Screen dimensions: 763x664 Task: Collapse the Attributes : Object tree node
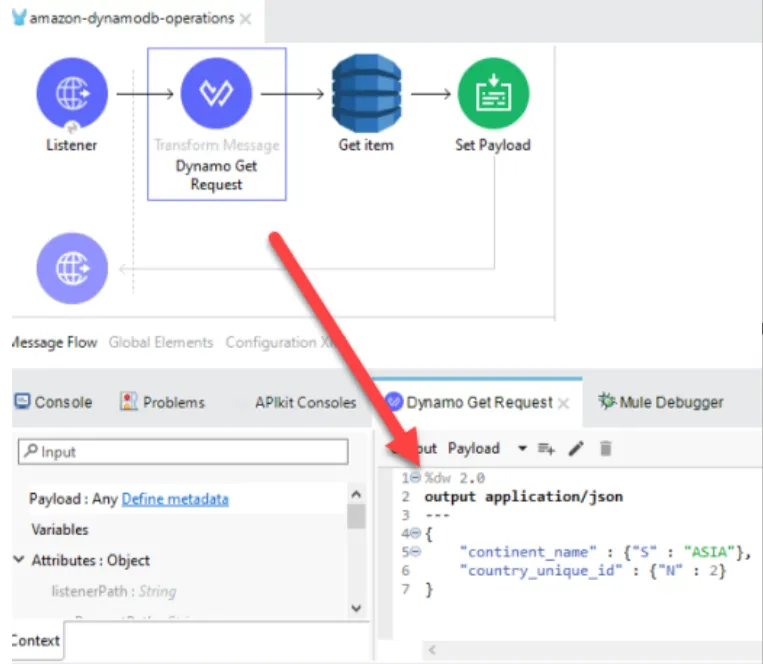click(18, 559)
